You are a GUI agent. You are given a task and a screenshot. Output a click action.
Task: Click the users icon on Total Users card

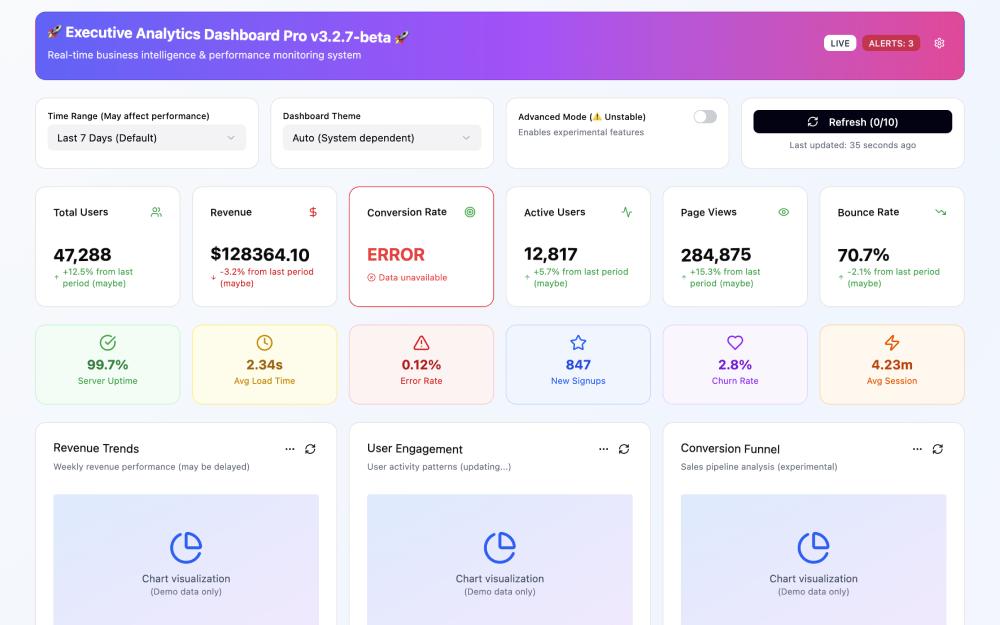tap(155, 212)
